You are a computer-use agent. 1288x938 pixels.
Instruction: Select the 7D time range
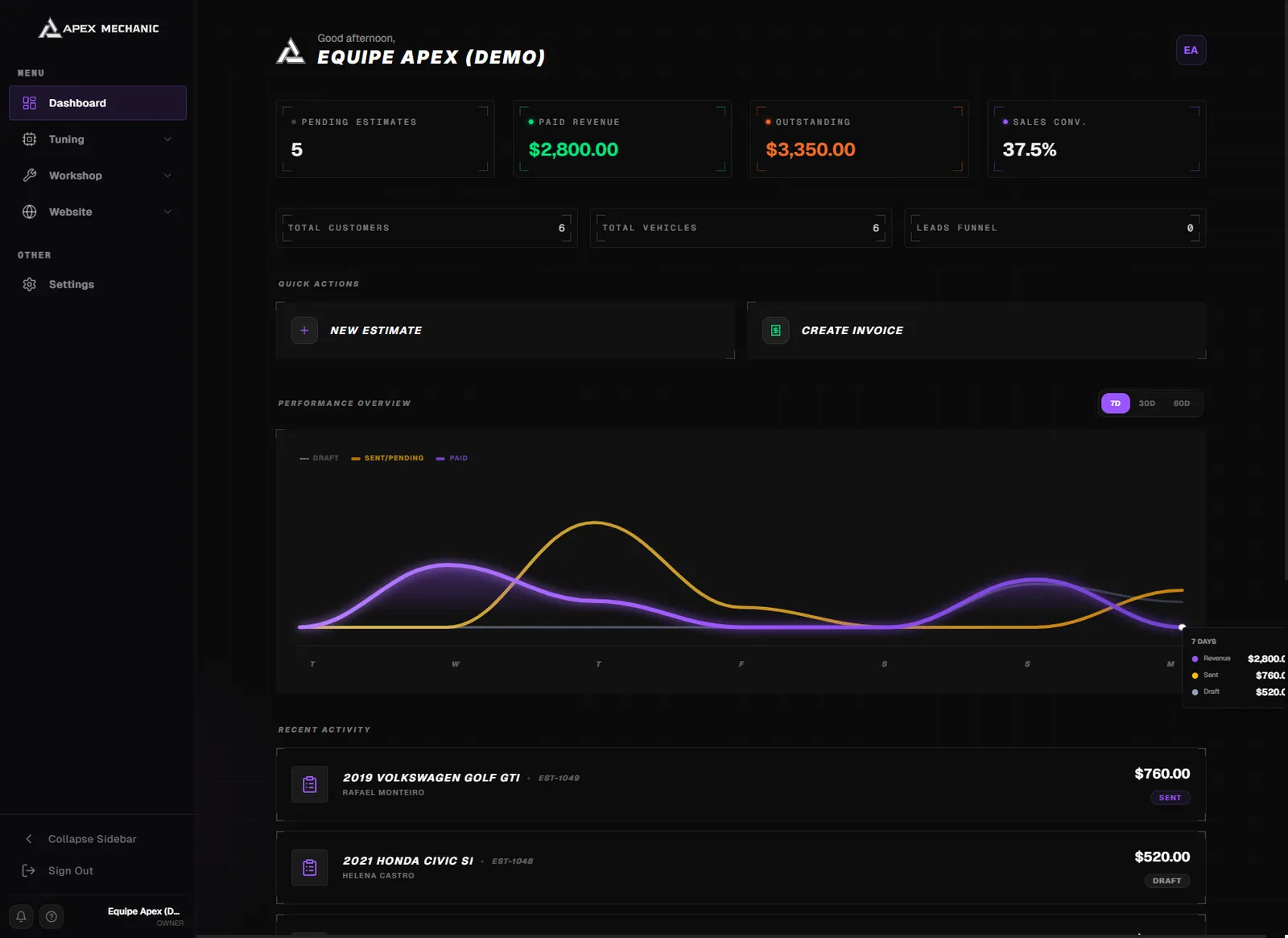[x=1115, y=403]
